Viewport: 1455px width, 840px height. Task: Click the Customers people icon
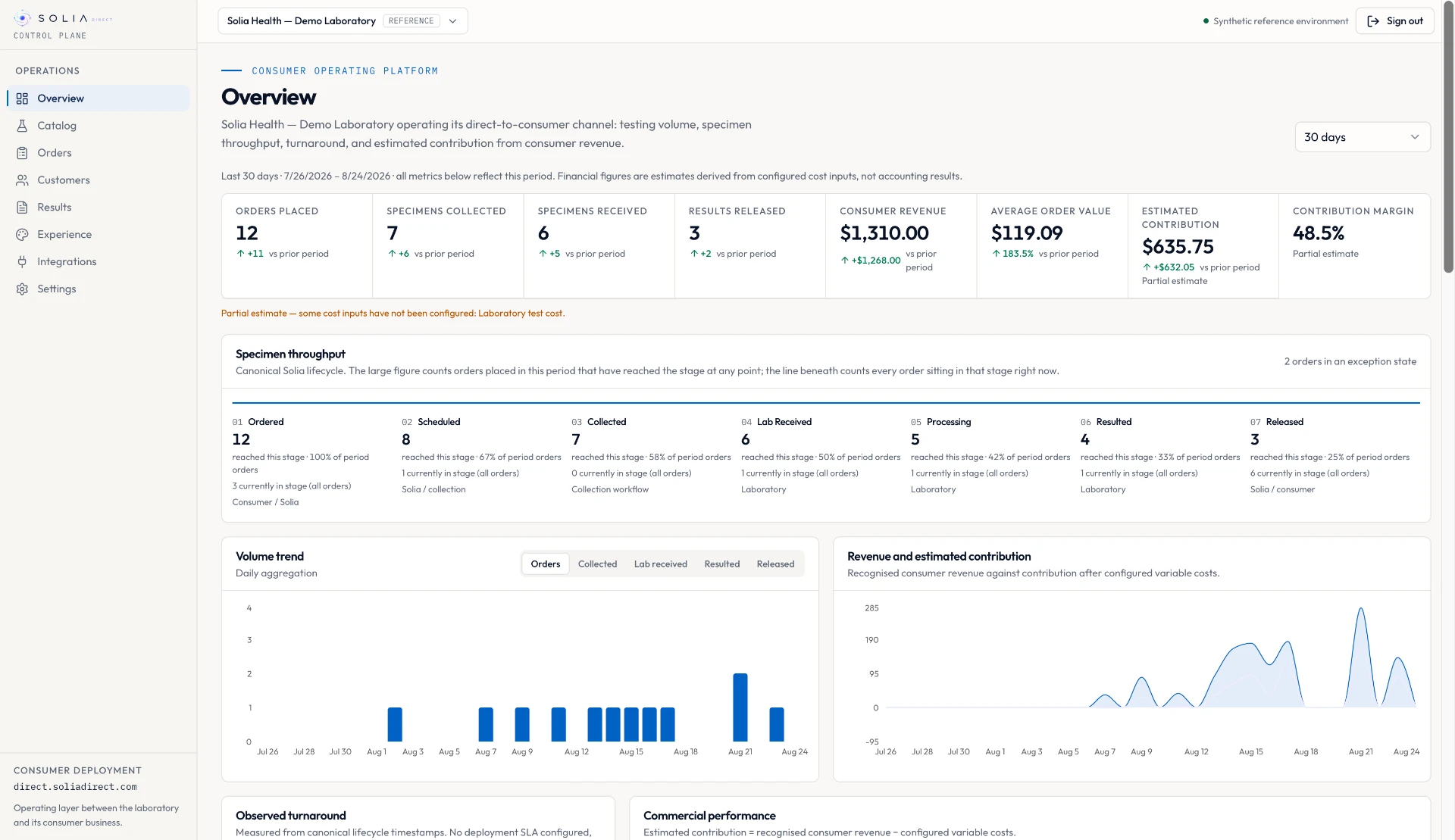pyautogui.click(x=22, y=180)
